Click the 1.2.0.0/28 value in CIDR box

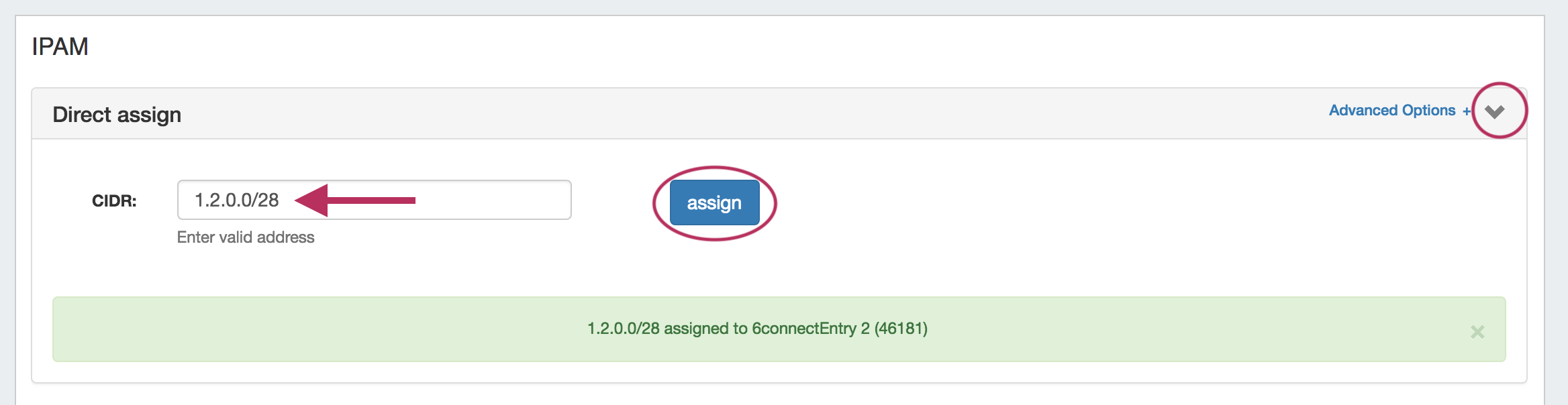(236, 200)
